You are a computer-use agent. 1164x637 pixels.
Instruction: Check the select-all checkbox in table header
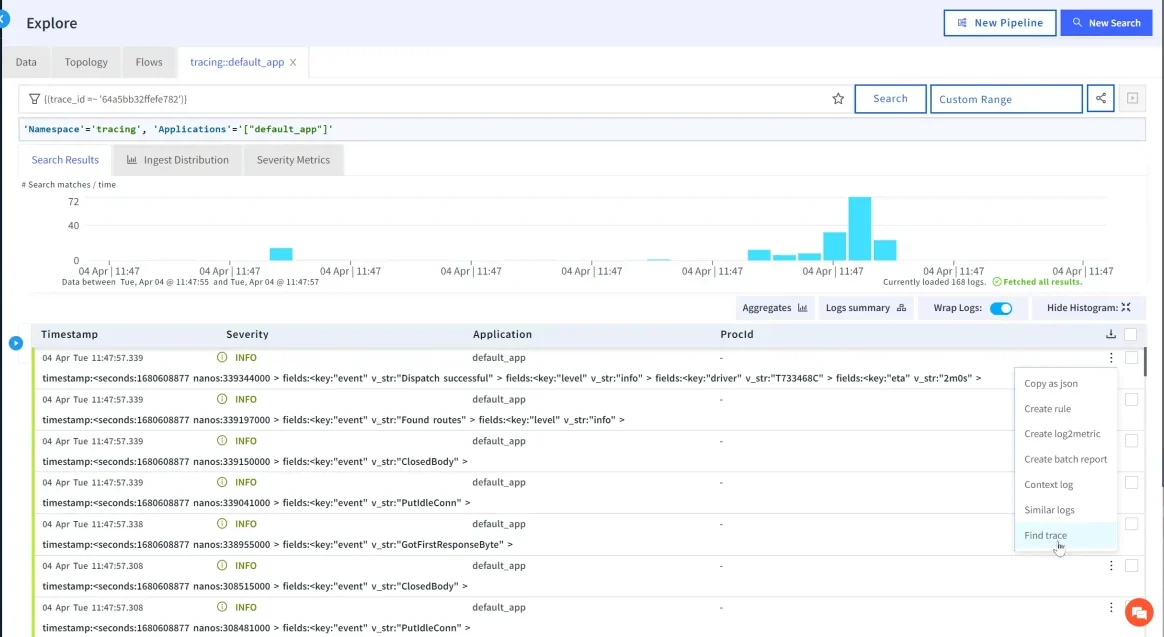tap(1131, 335)
